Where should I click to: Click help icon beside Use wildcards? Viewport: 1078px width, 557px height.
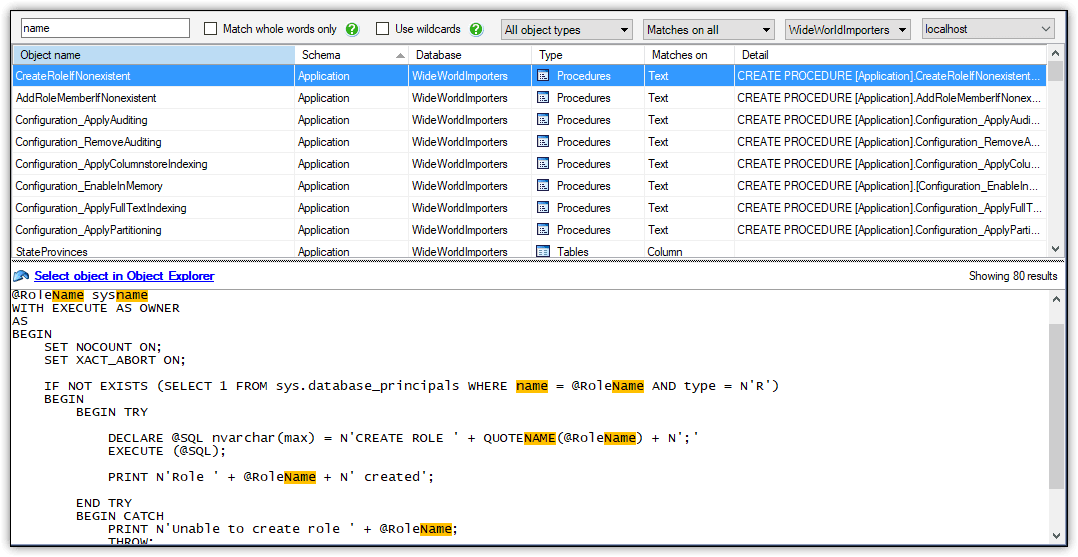coord(476,29)
